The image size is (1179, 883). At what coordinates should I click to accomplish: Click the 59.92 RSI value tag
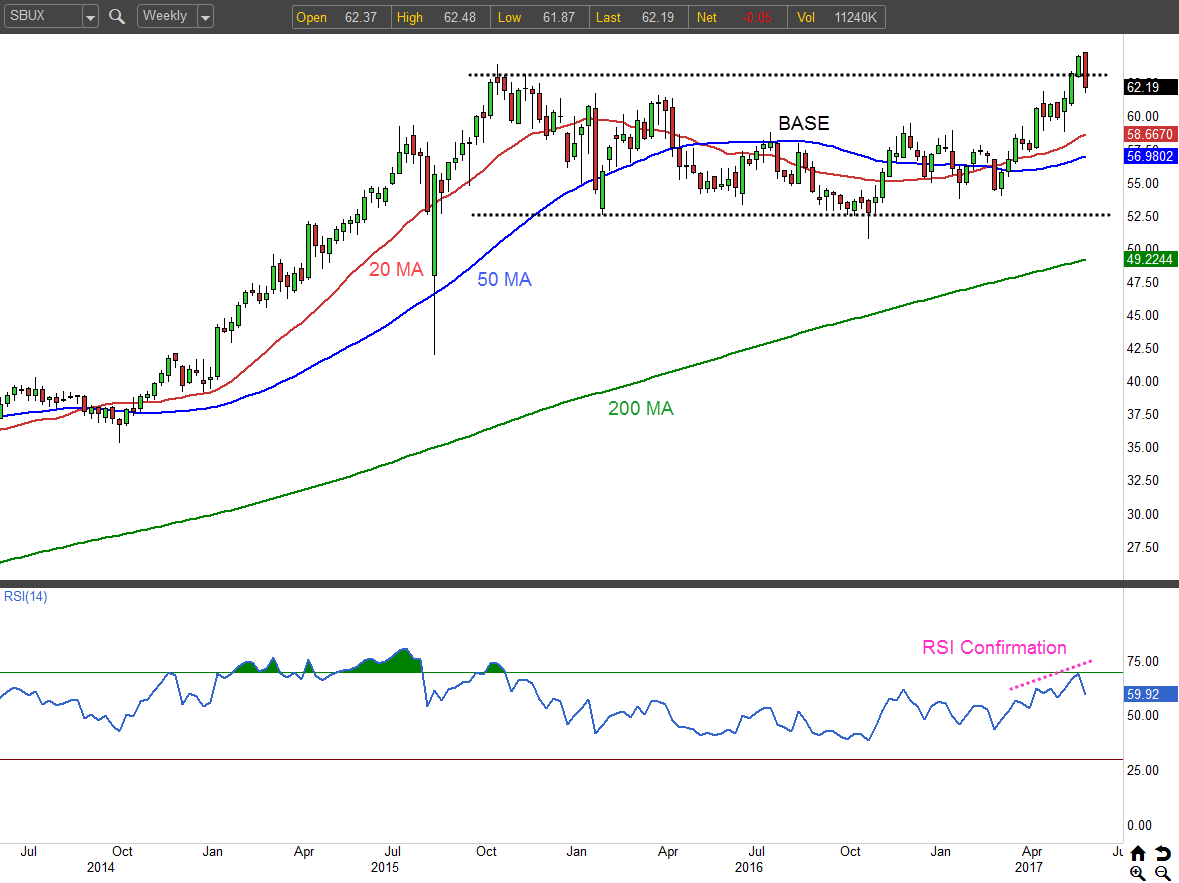pos(1150,694)
